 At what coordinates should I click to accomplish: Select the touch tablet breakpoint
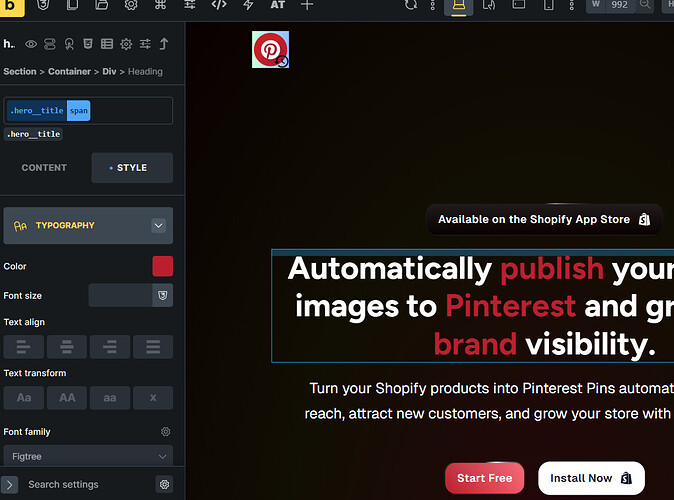pyautogui.click(x=489, y=5)
